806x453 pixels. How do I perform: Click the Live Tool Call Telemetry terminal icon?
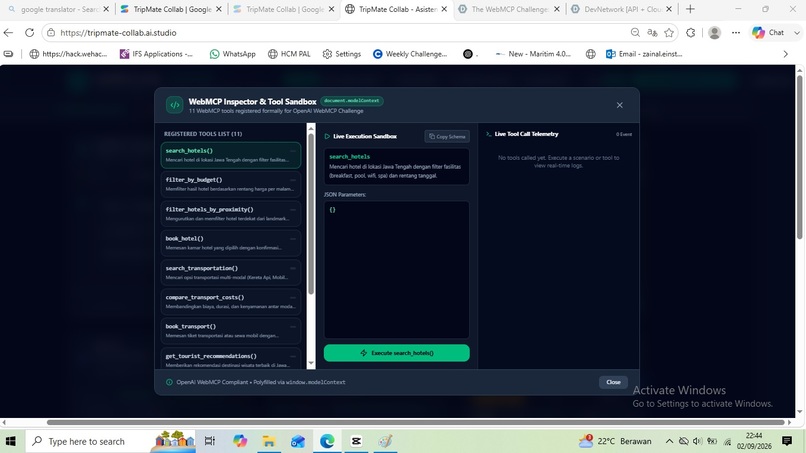point(488,134)
